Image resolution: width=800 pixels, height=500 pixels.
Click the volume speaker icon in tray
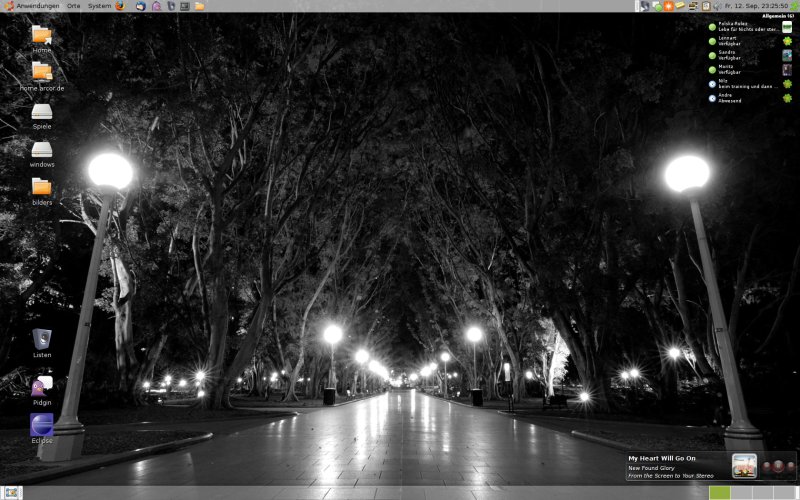(x=717, y=6)
